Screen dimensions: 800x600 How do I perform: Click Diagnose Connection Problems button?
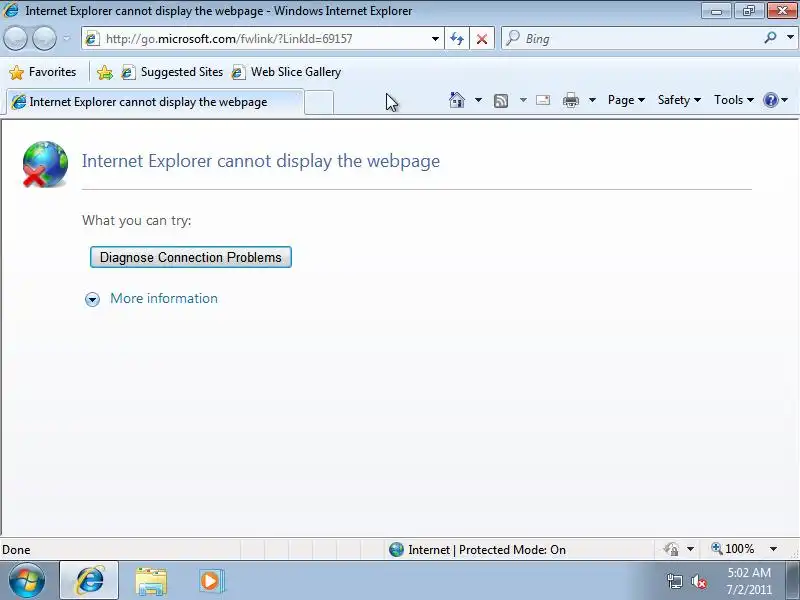[x=191, y=257]
